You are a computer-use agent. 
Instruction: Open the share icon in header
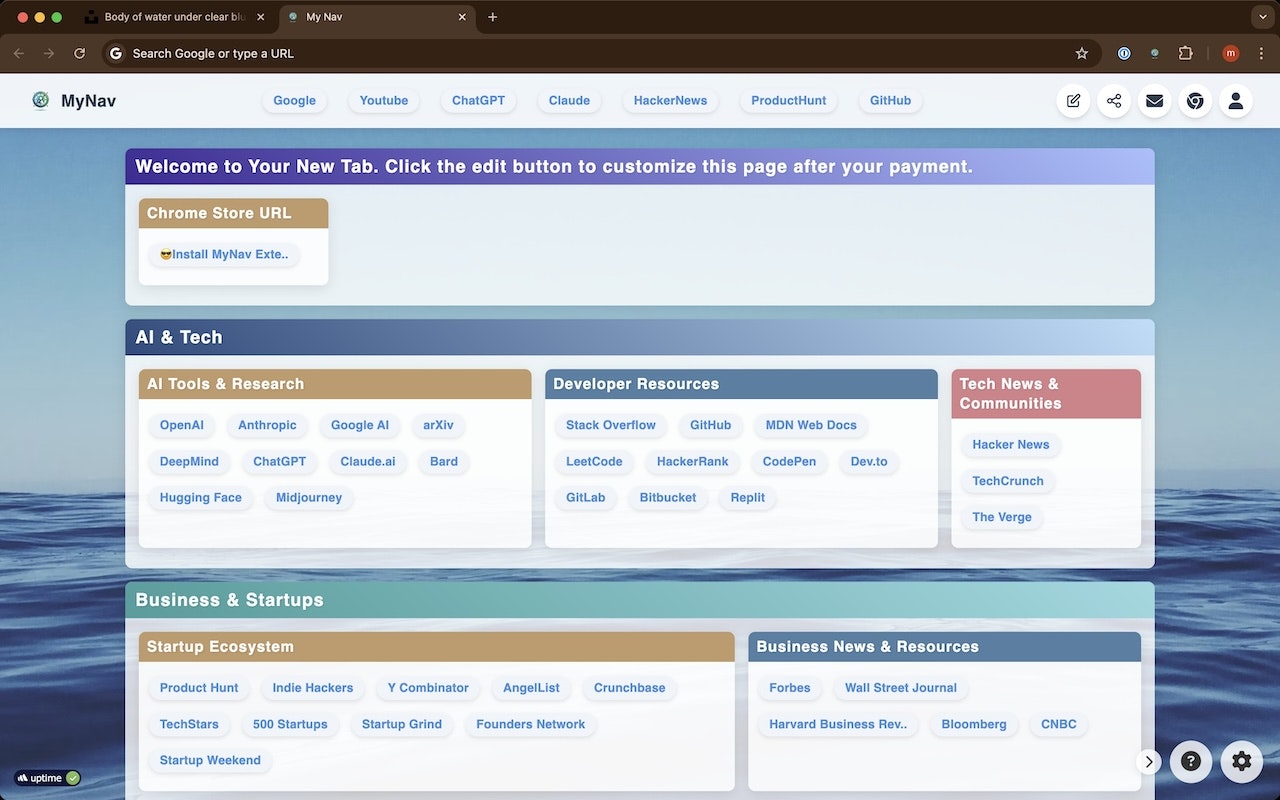pyautogui.click(x=1114, y=101)
